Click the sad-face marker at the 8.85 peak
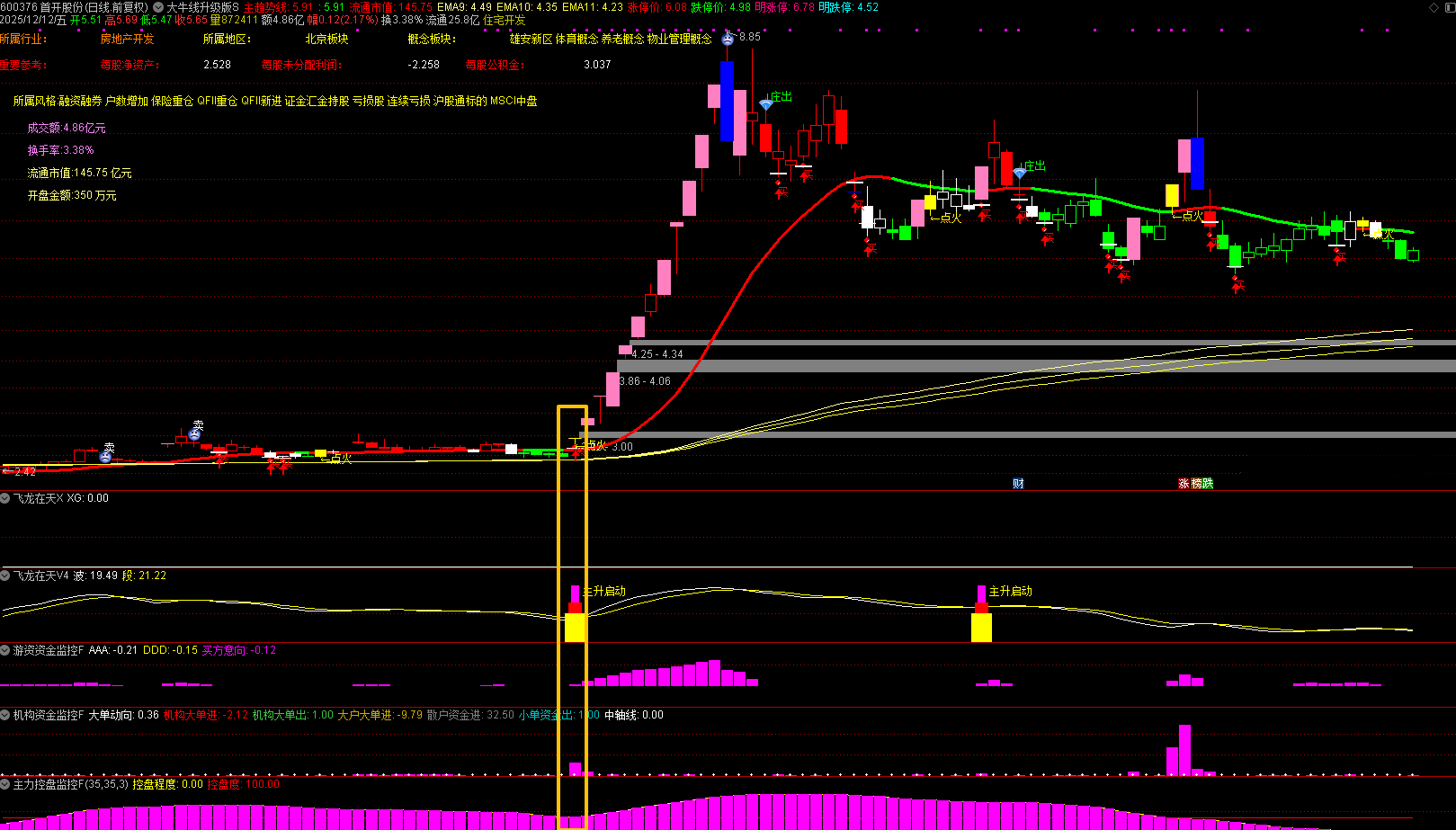This screenshot has height=830, width=1456. tap(728, 39)
